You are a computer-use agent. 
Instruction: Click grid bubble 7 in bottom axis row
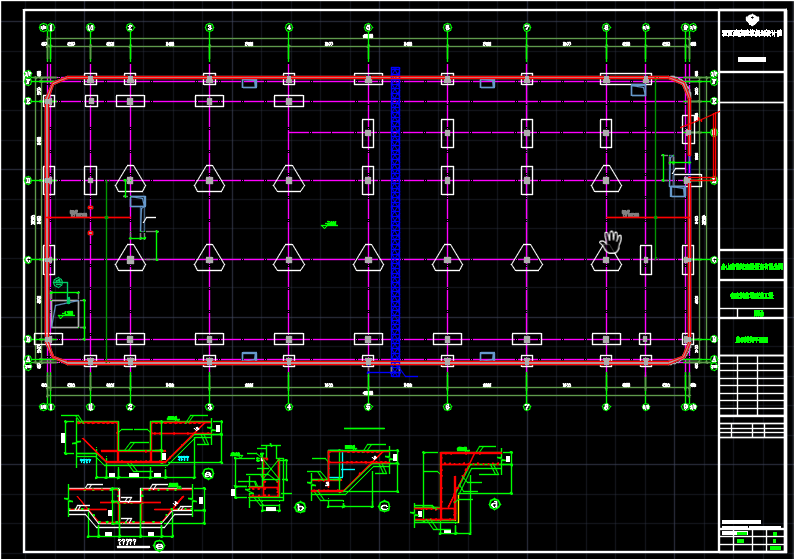[x=527, y=407]
